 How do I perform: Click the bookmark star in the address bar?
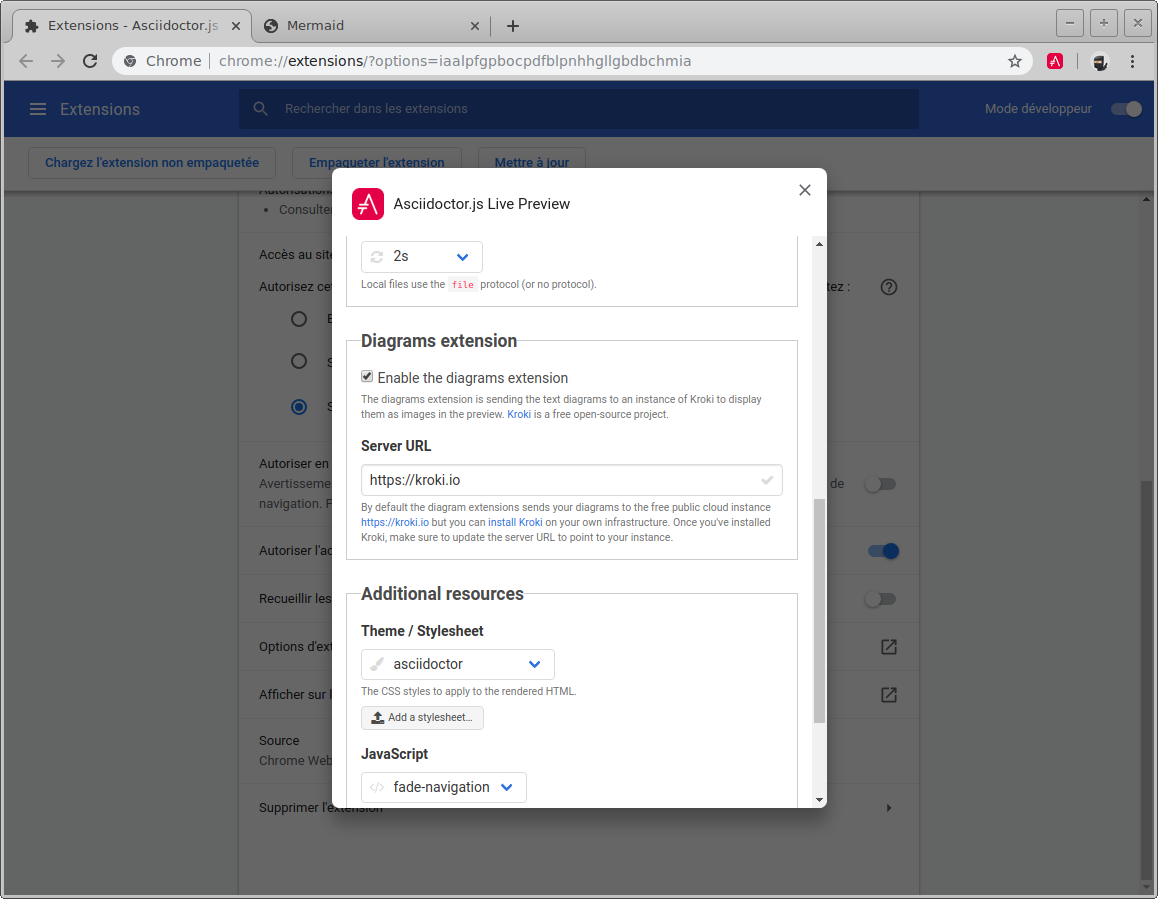click(1015, 61)
